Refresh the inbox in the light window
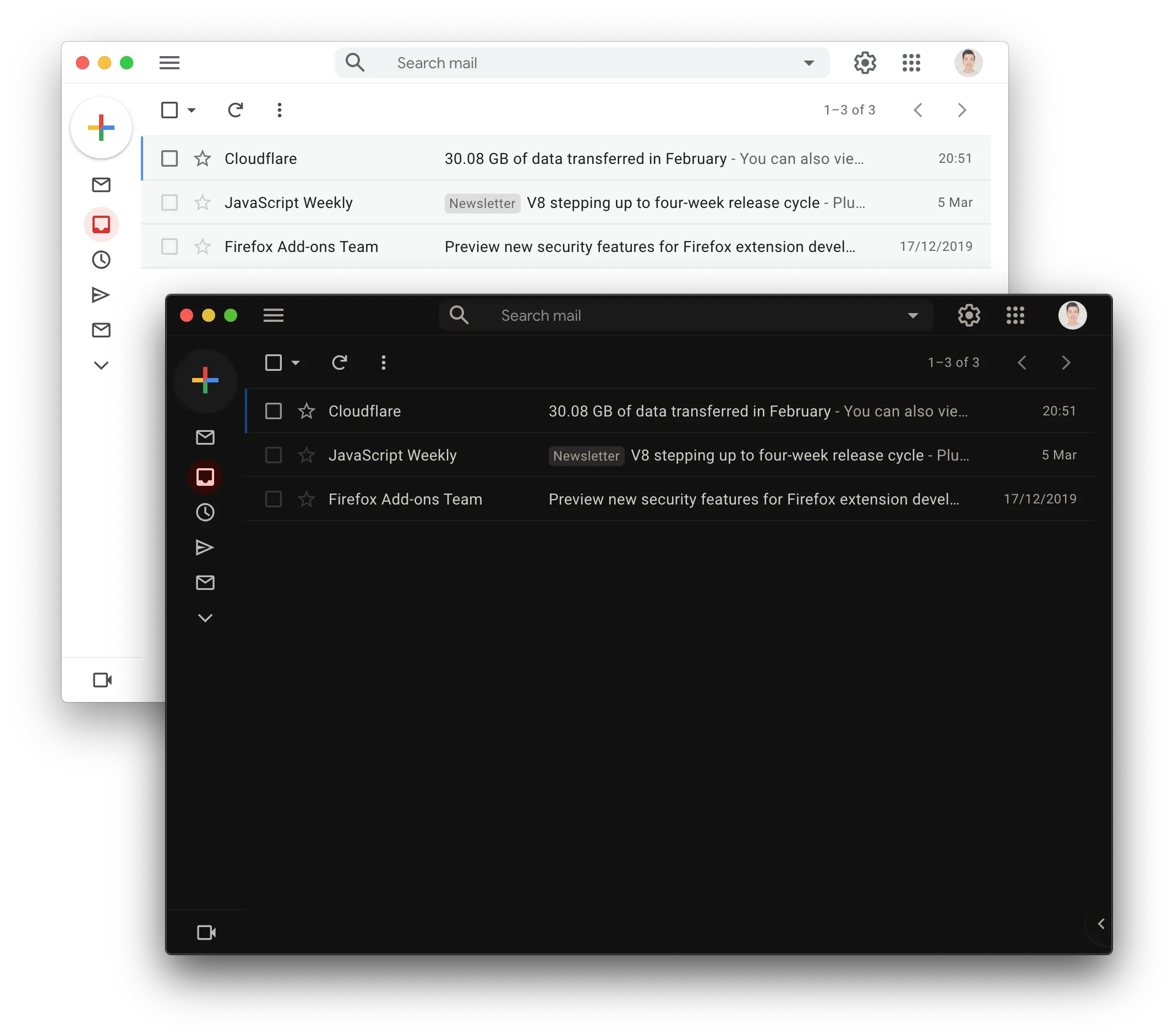Screen dimensions: 1174x1036 point(236,109)
